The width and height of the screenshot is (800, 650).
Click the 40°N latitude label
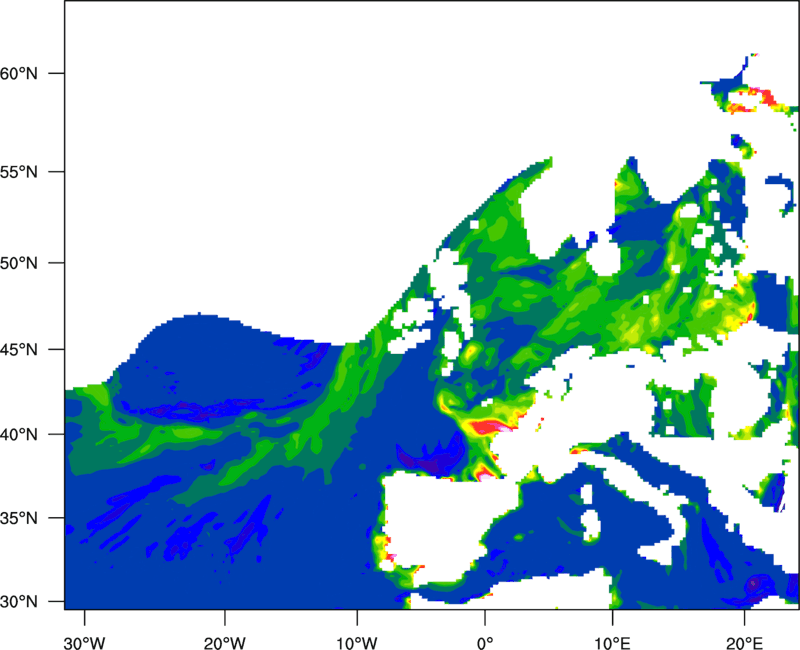(19, 435)
